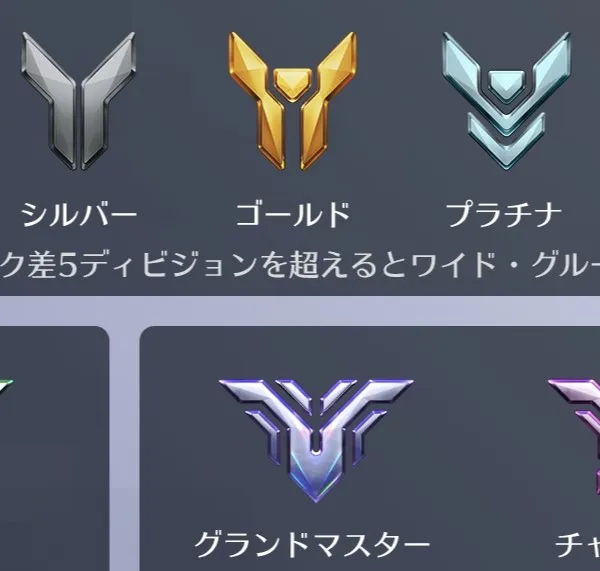
Task: Select the プラチナ label text
Action: (x=504, y=214)
